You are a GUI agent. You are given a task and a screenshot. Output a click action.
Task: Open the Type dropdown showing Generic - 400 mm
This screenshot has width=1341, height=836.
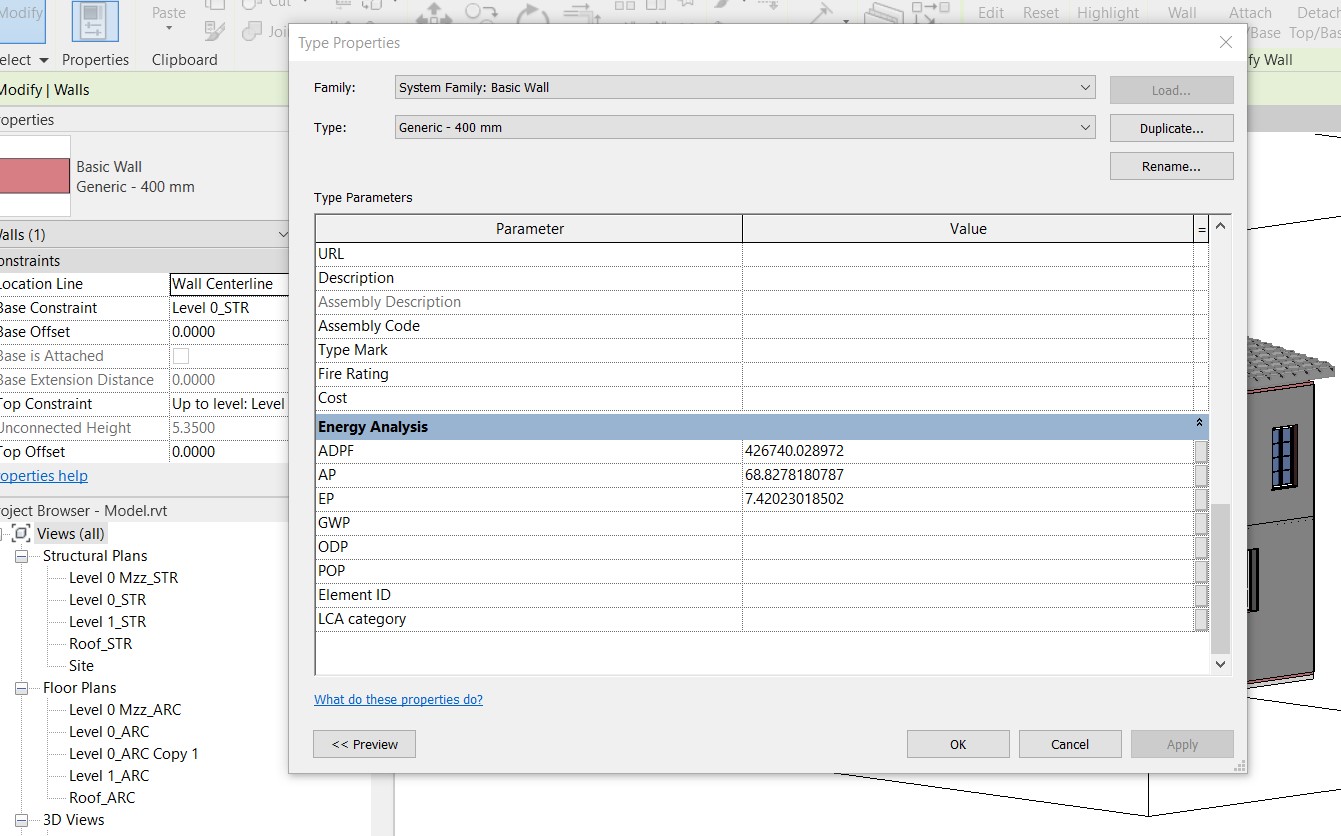pos(745,127)
